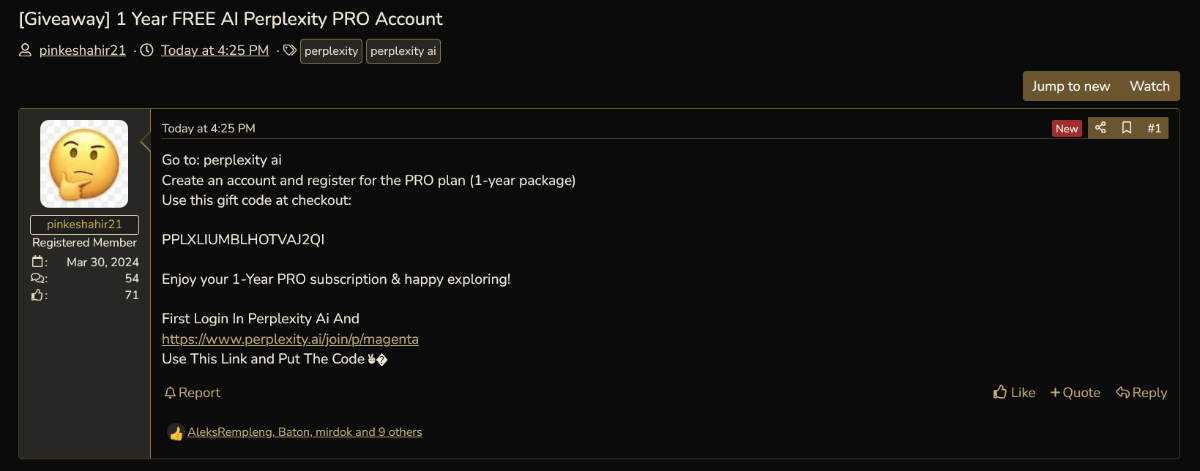Viewport: 1200px width, 471px height.
Task: Bookmark this post with the bookmark icon
Action: 1126,128
